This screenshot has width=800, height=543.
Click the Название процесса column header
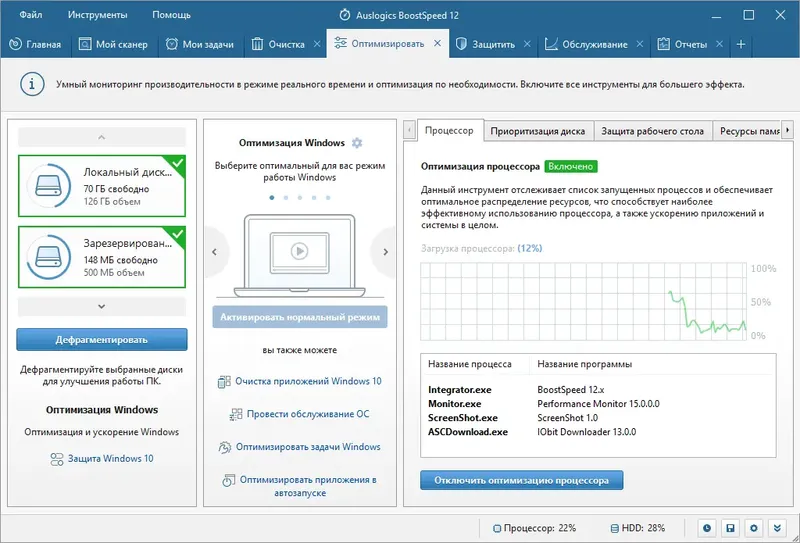[x=469, y=364]
